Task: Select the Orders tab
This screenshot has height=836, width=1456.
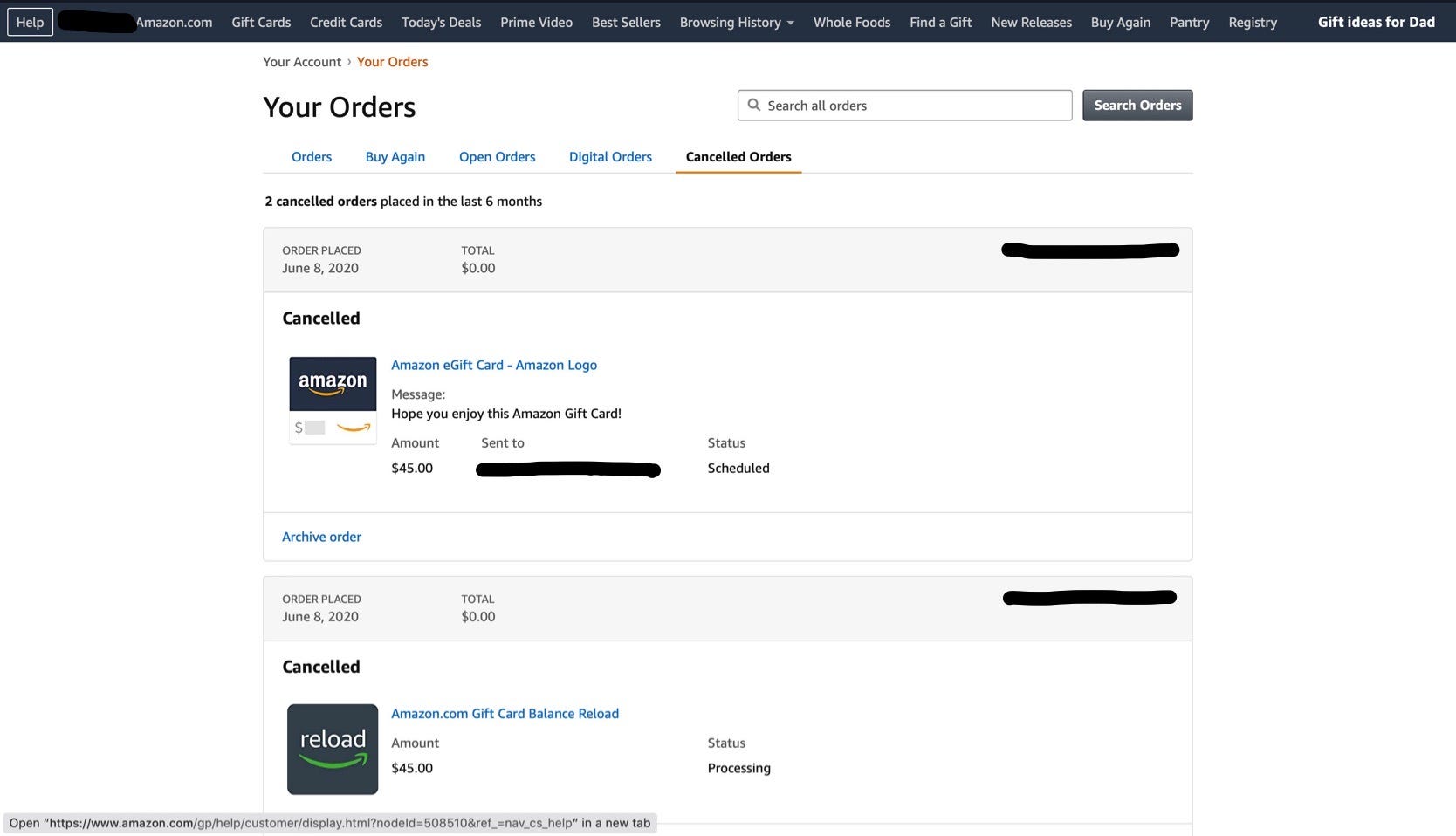Action: coord(311,156)
